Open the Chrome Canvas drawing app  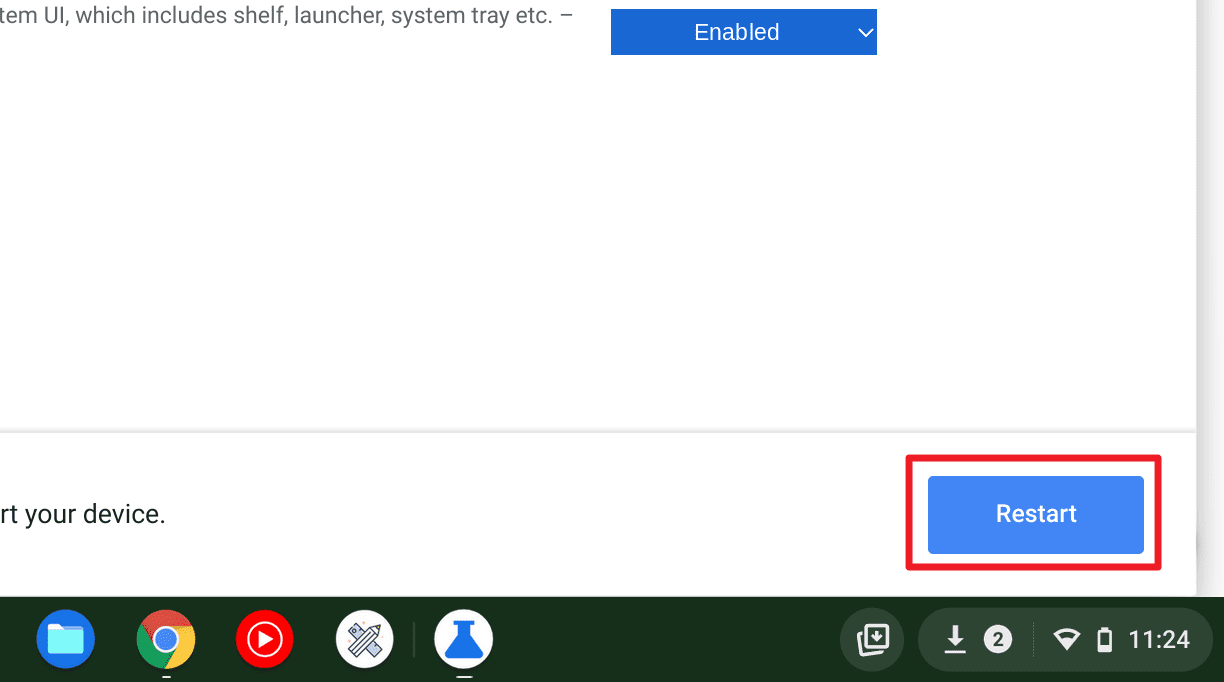(364, 639)
